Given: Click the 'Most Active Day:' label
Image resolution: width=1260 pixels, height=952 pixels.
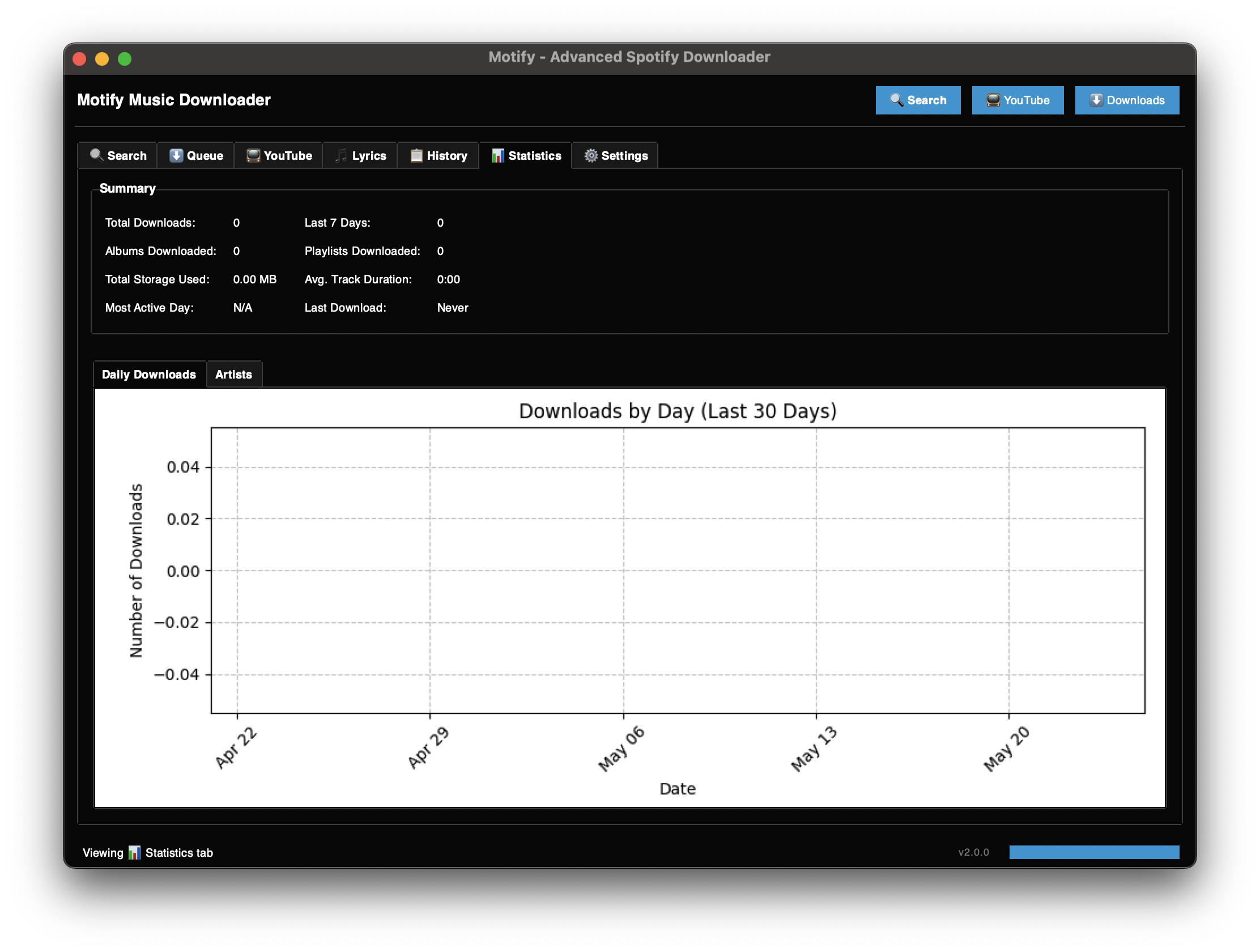Looking at the screenshot, I should pos(149,308).
